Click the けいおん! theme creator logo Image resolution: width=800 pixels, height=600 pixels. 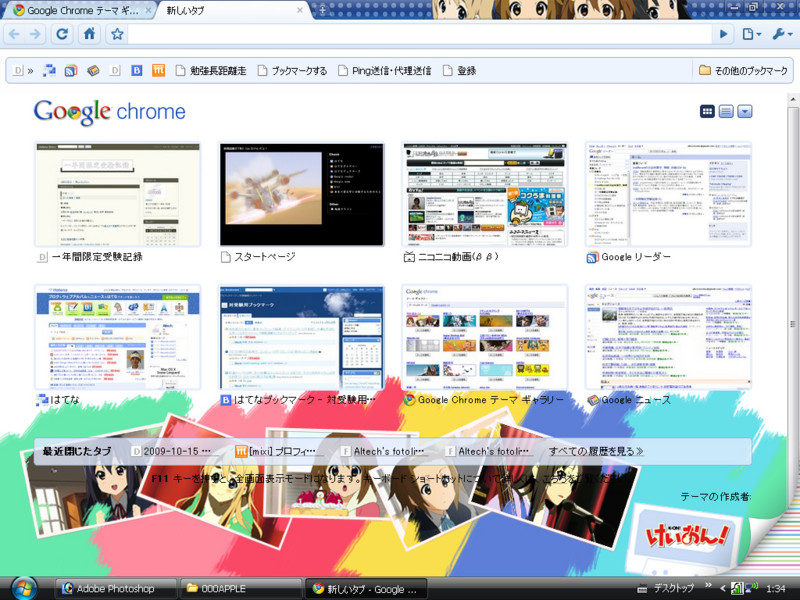tap(687, 536)
